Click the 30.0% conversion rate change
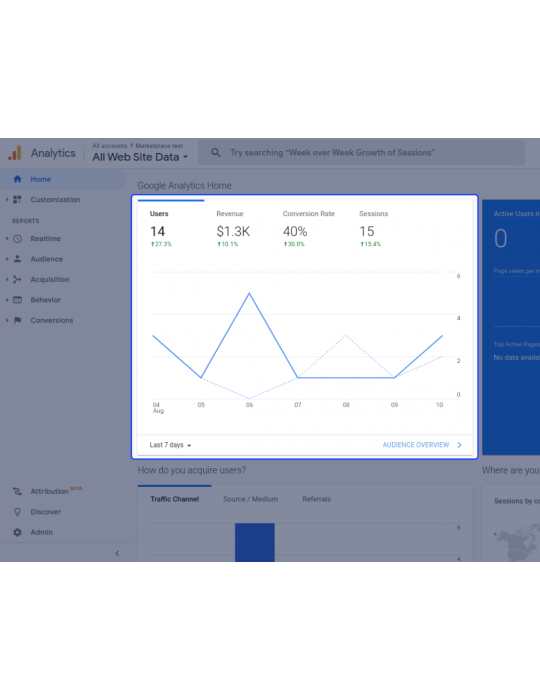540x700 pixels. [x=294, y=244]
